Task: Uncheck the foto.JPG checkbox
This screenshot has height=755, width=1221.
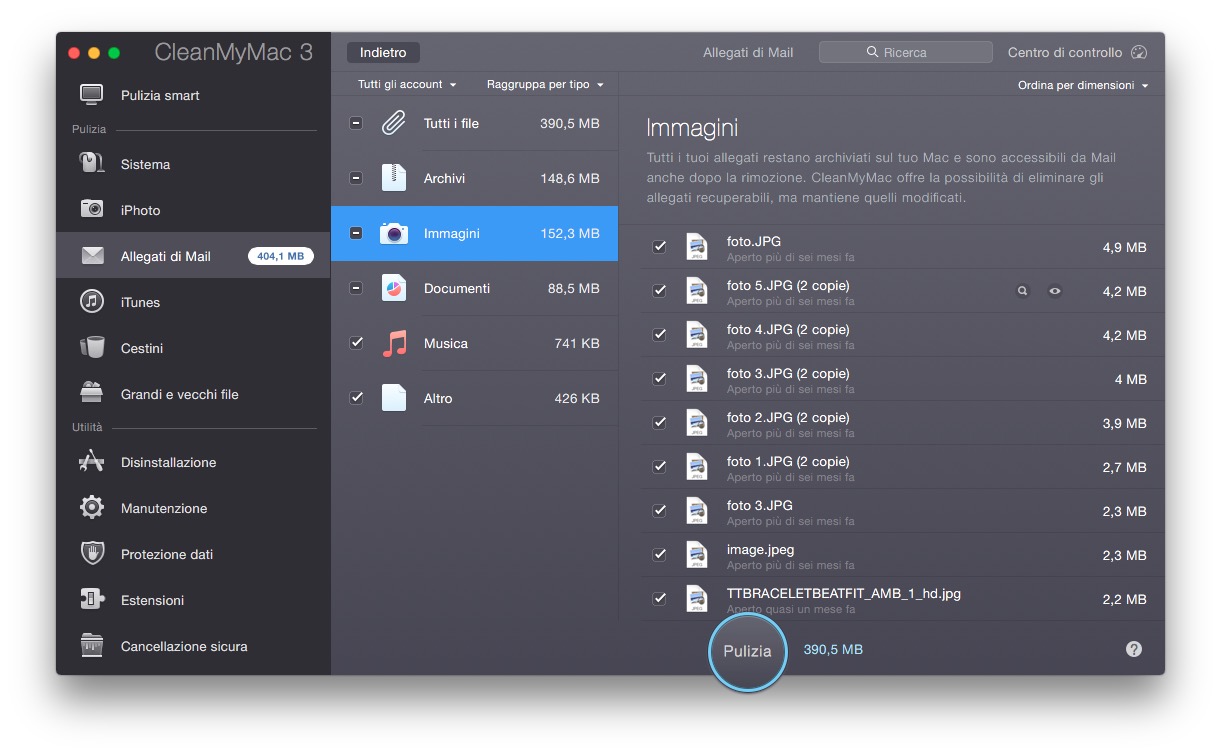Action: [659, 247]
